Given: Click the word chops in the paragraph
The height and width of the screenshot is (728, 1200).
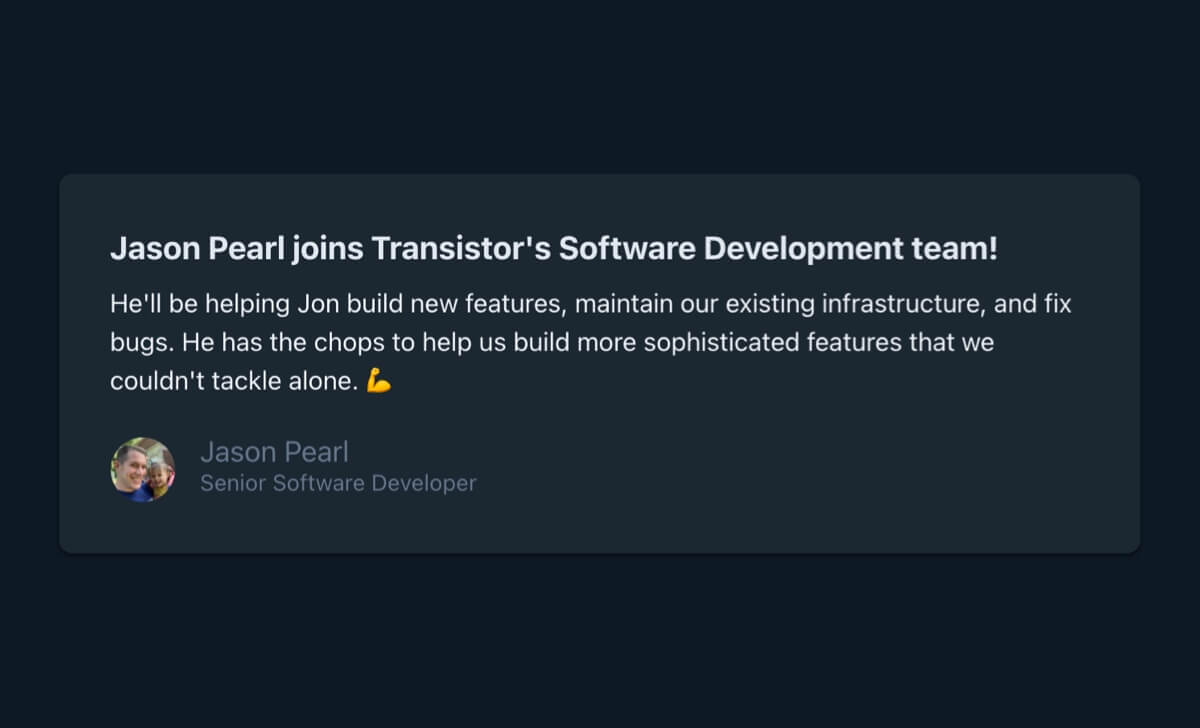Looking at the screenshot, I should coord(349,343).
